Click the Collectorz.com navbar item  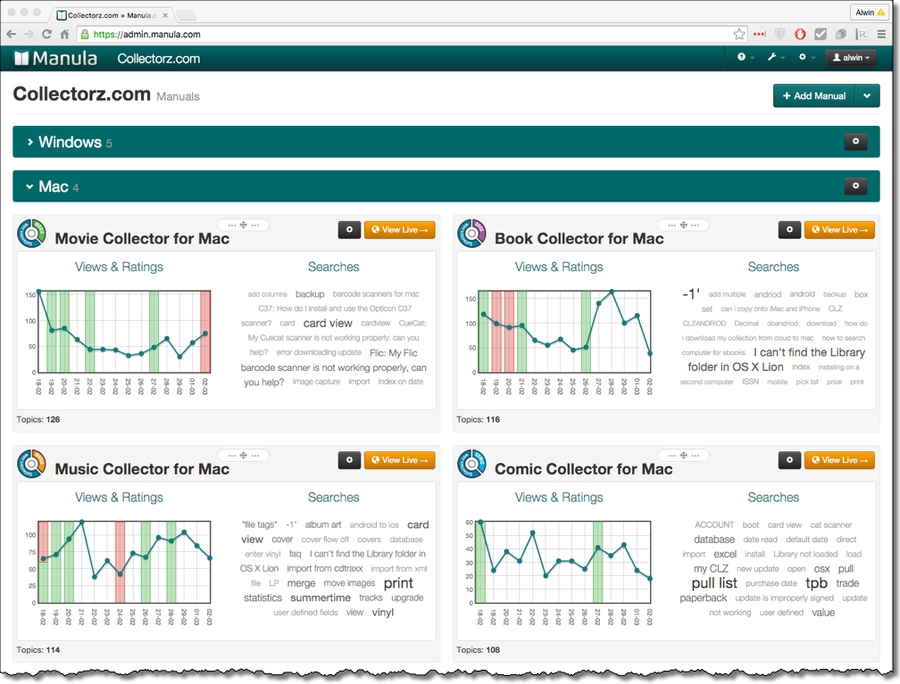(x=158, y=59)
